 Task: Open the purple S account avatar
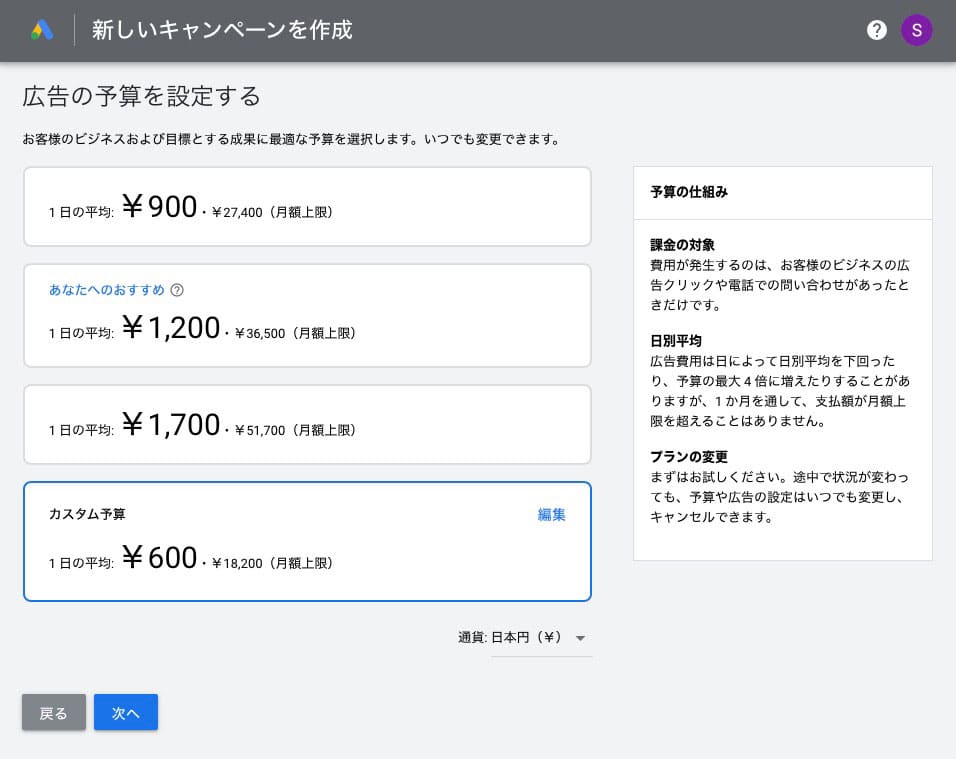(916, 30)
